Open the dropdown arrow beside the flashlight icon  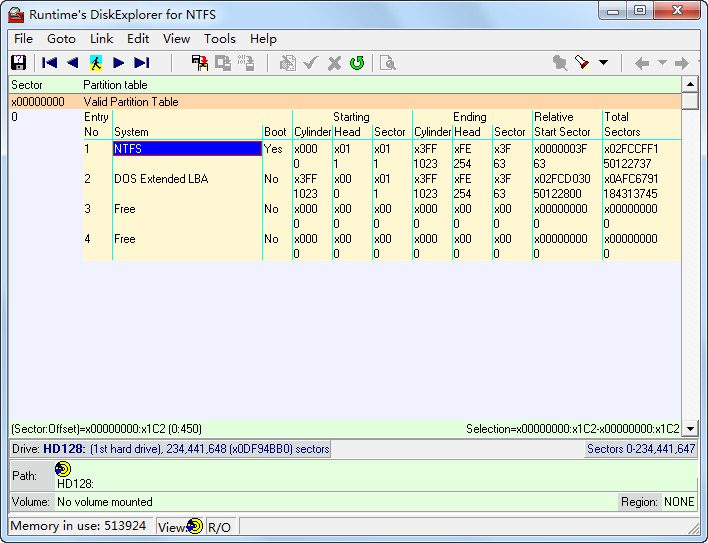[603, 63]
